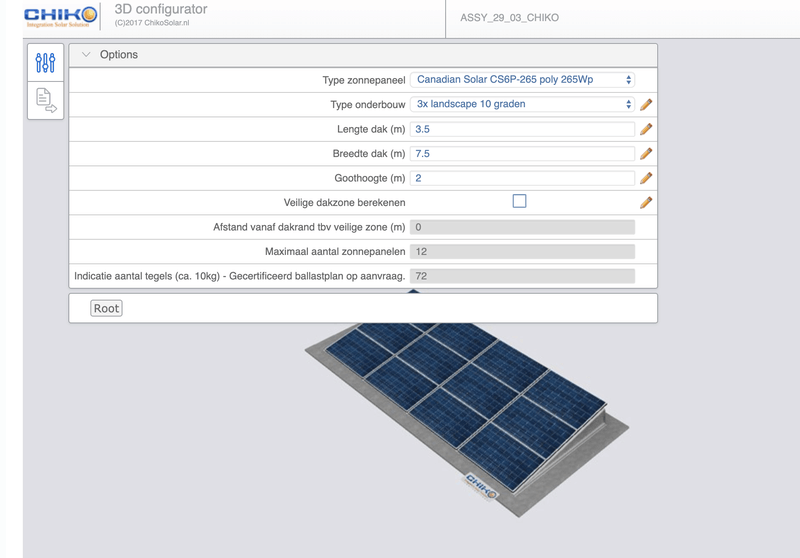Click the CHIKO logo in header
The height and width of the screenshot is (558, 800).
click(x=60, y=16)
